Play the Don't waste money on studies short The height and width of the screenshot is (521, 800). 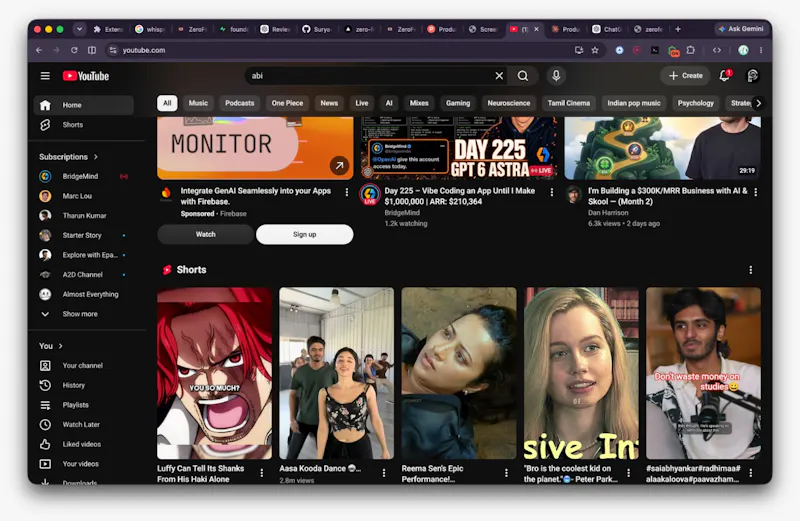[x=703, y=373]
